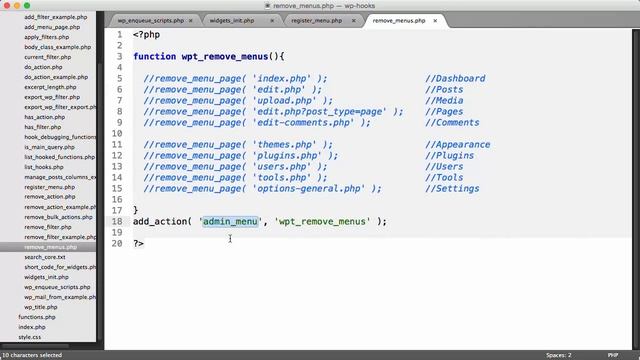Screen dimensions: 640x360
Task: Switch to the wp_enqueue_scripts.php tab
Action: point(151,20)
